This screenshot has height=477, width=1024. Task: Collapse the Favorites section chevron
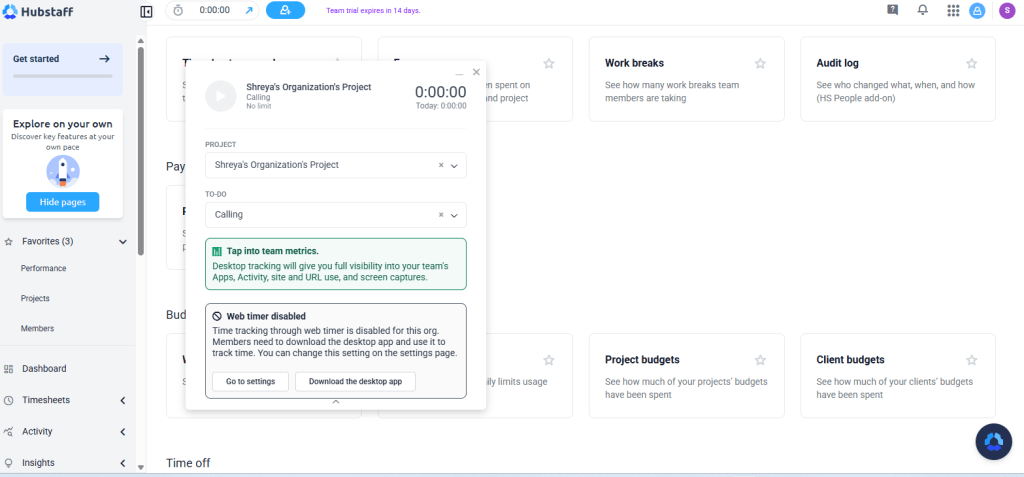coord(123,242)
